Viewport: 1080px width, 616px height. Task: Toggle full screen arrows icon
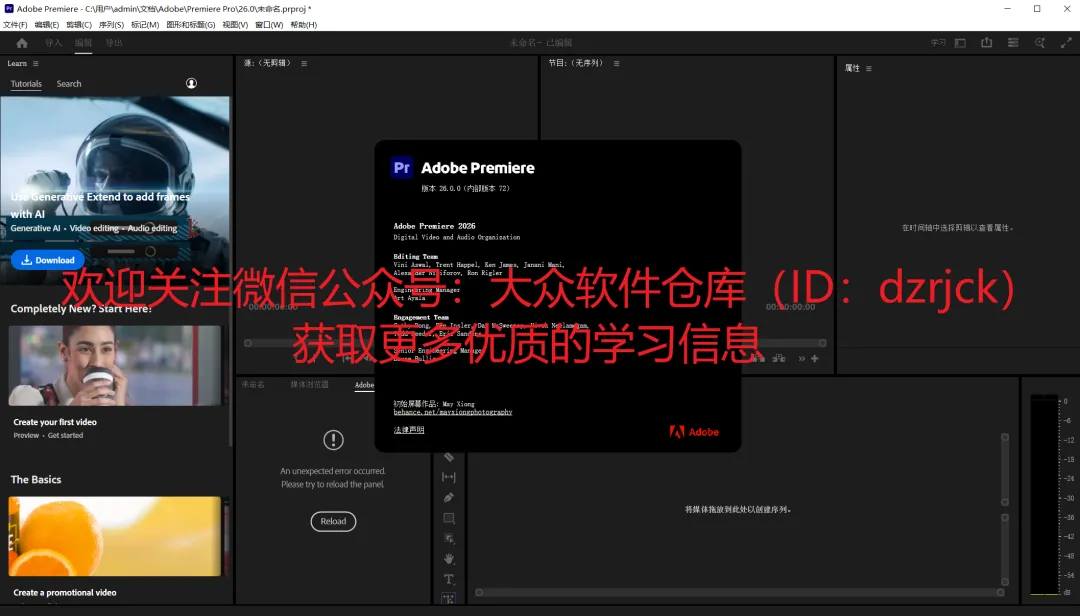tap(1066, 43)
